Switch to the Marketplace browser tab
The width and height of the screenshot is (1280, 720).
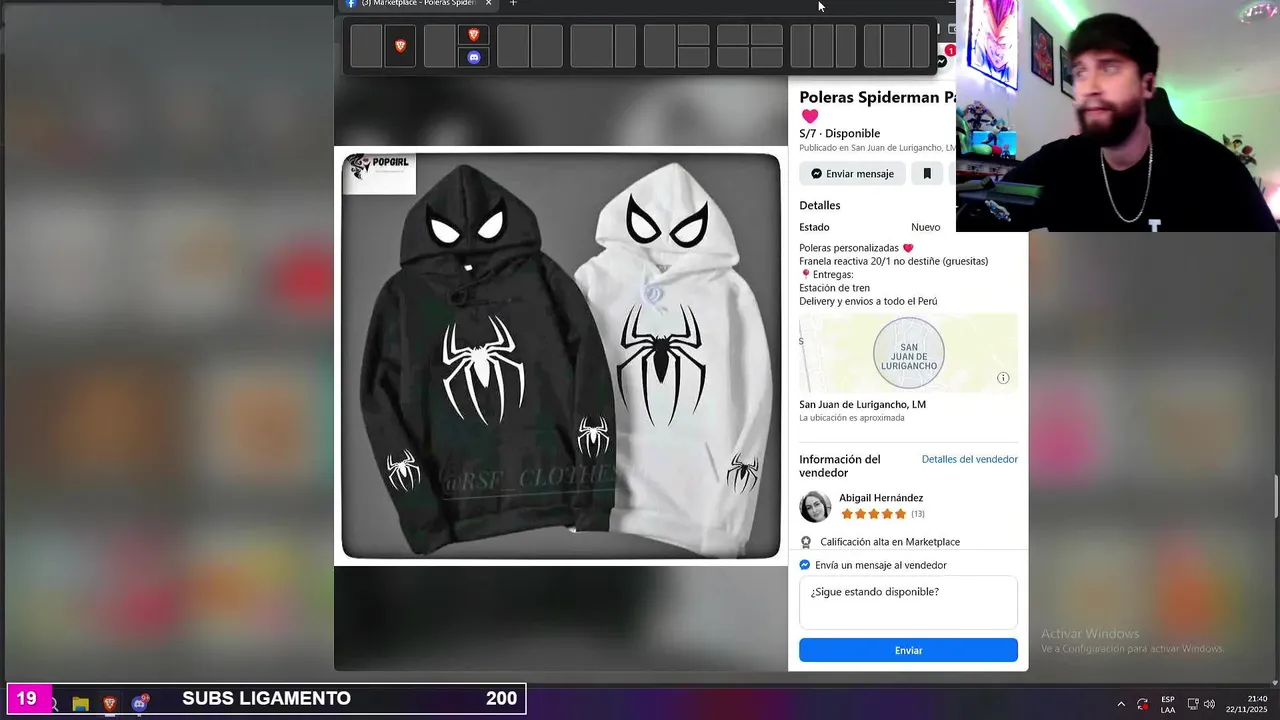pos(418,4)
